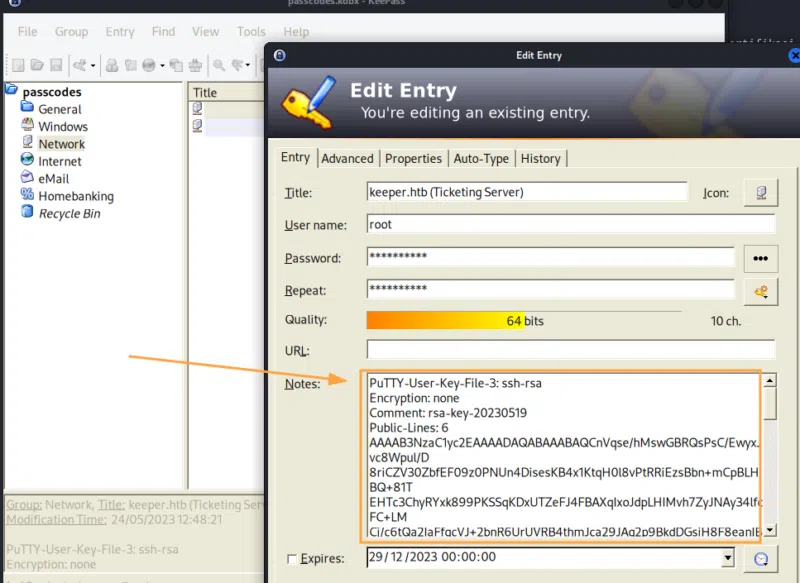Open the Find menu
Viewport: 800px width, 583px height.
163,32
